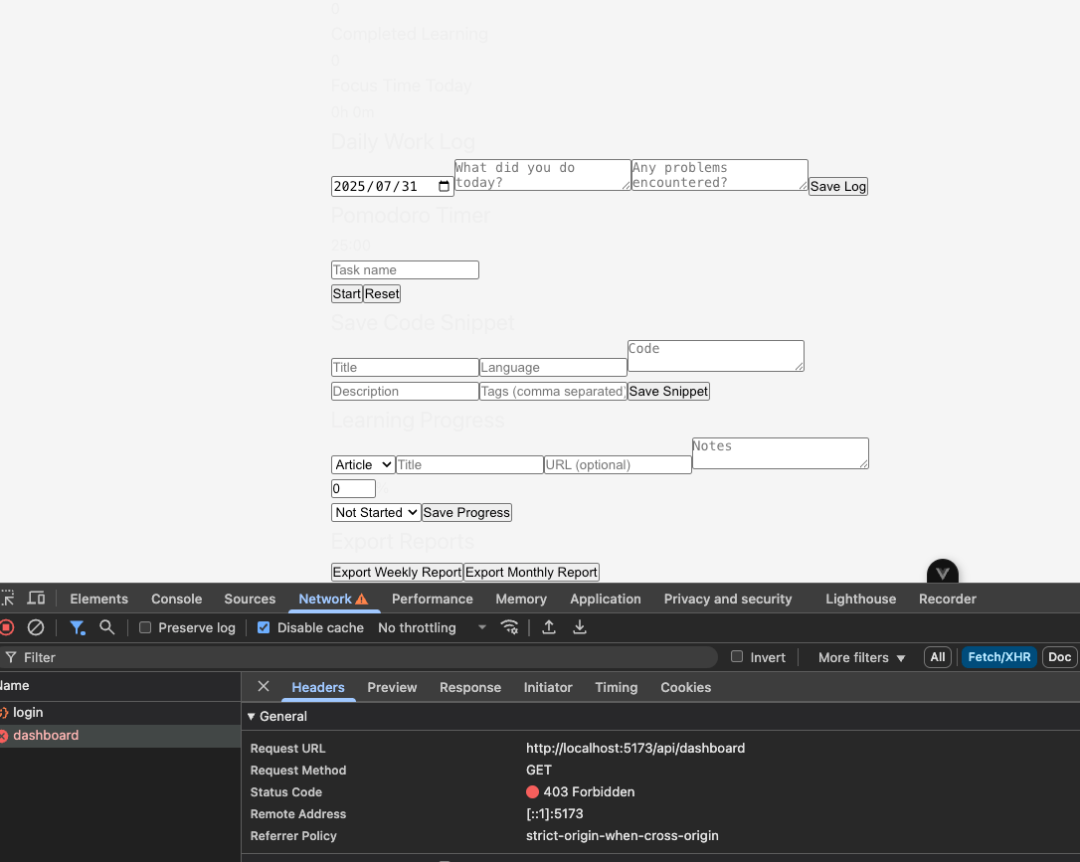Switch to the Console tab
This screenshot has height=862, width=1080.
coord(176,599)
